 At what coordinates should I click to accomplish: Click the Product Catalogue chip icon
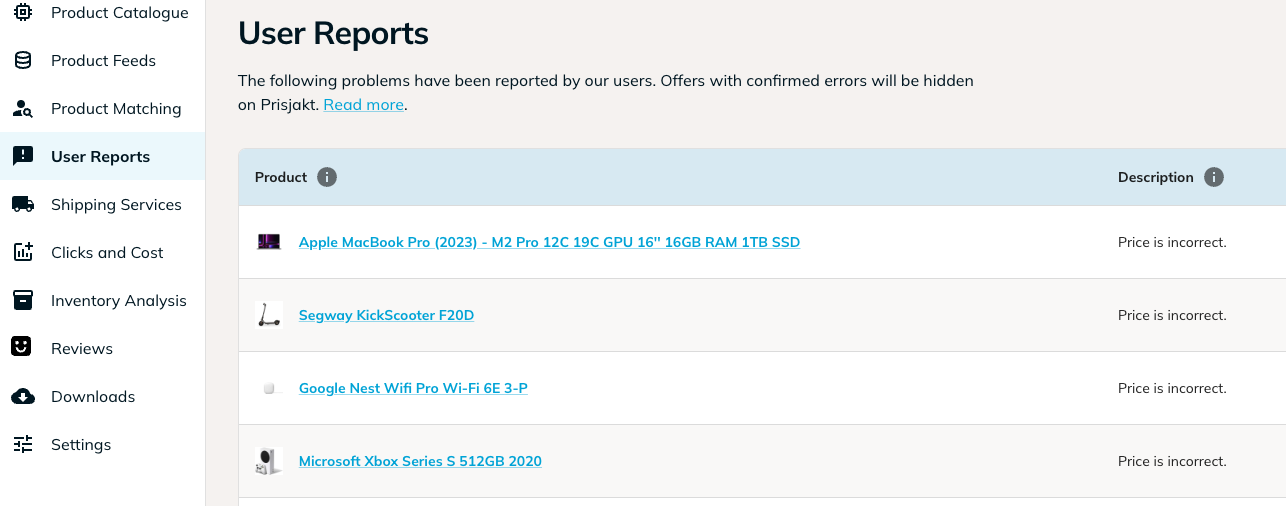[23, 13]
